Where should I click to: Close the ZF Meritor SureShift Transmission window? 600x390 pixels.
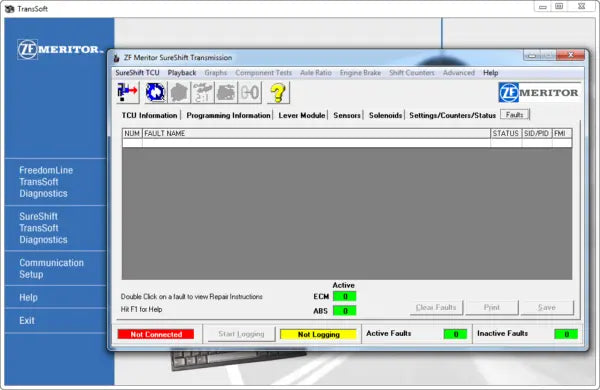click(x=571, y=55)
